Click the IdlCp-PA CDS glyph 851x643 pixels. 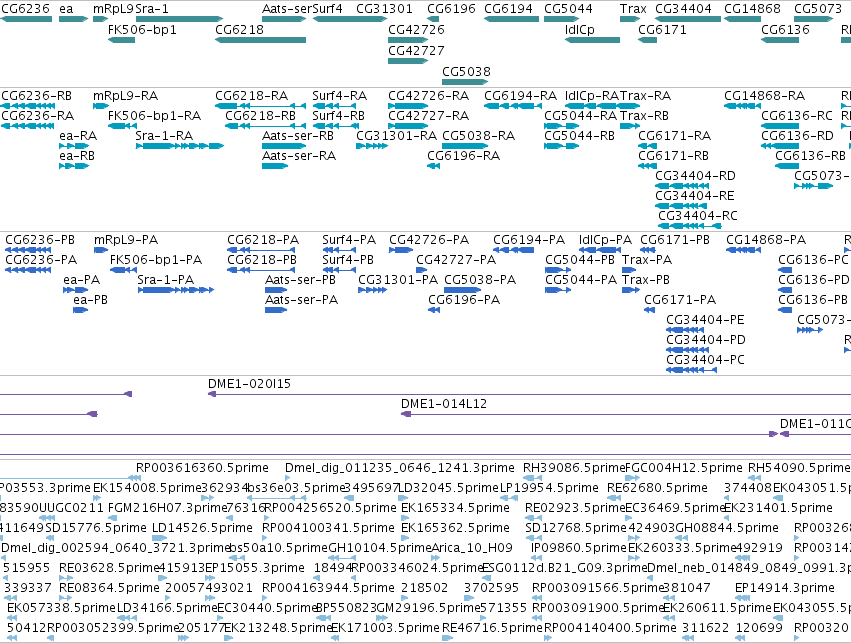coord(600,250)
